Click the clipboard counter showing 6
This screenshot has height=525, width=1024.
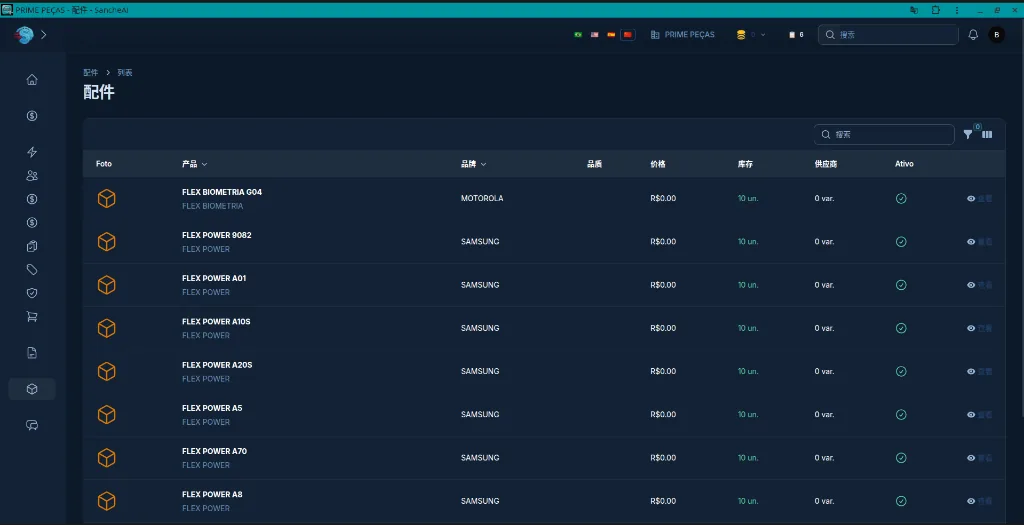796,35
